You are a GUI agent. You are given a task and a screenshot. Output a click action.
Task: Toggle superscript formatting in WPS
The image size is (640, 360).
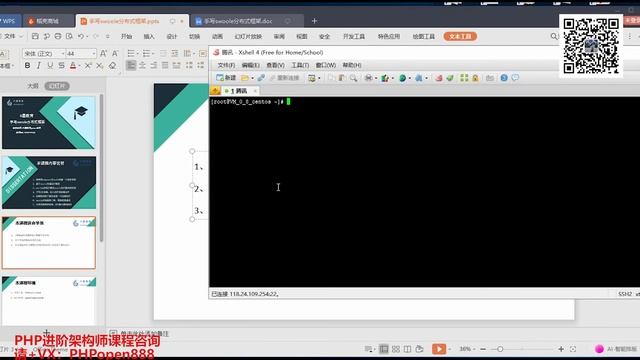point(88,65)
